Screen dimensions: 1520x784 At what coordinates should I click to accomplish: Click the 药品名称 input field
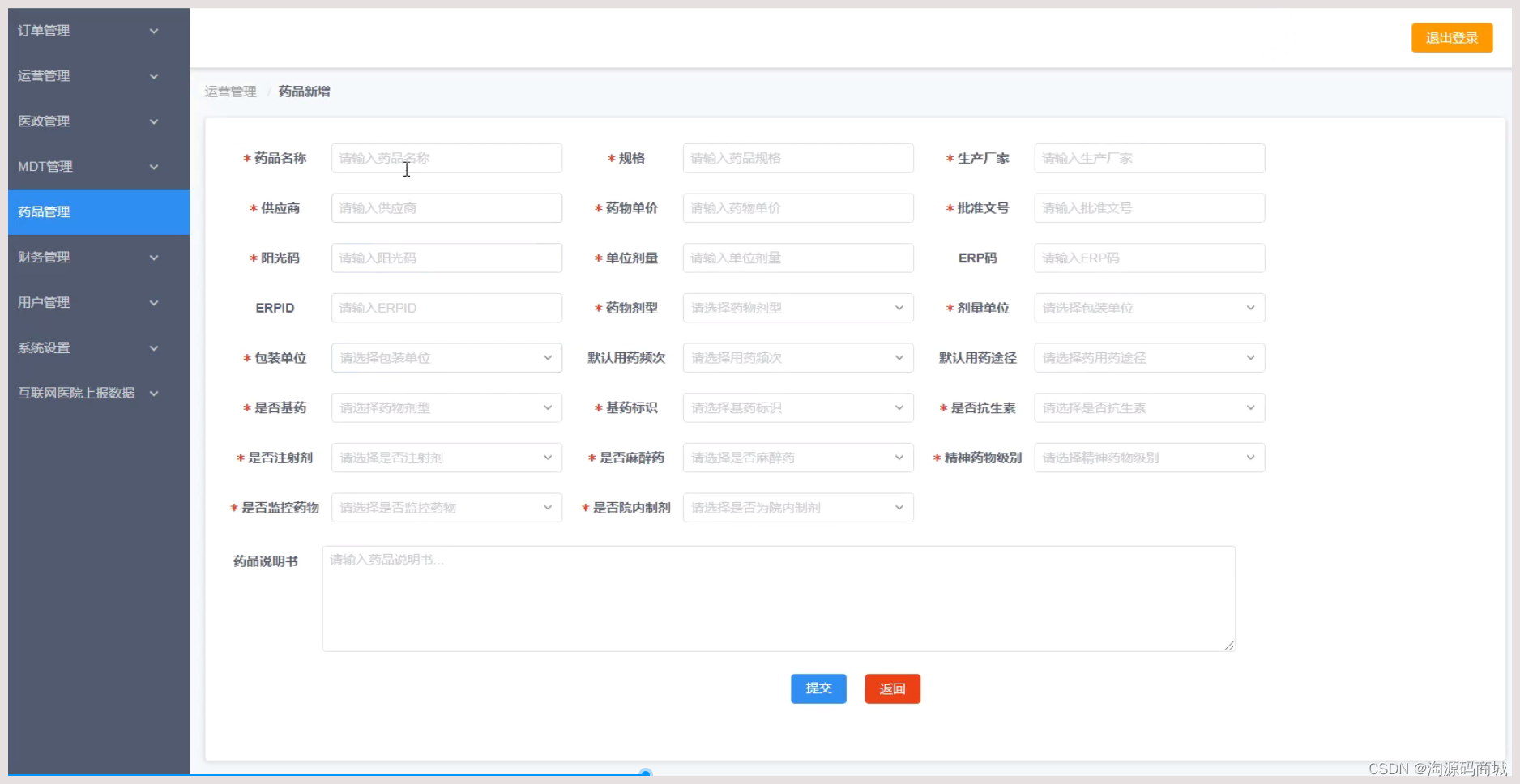point(446,158)
